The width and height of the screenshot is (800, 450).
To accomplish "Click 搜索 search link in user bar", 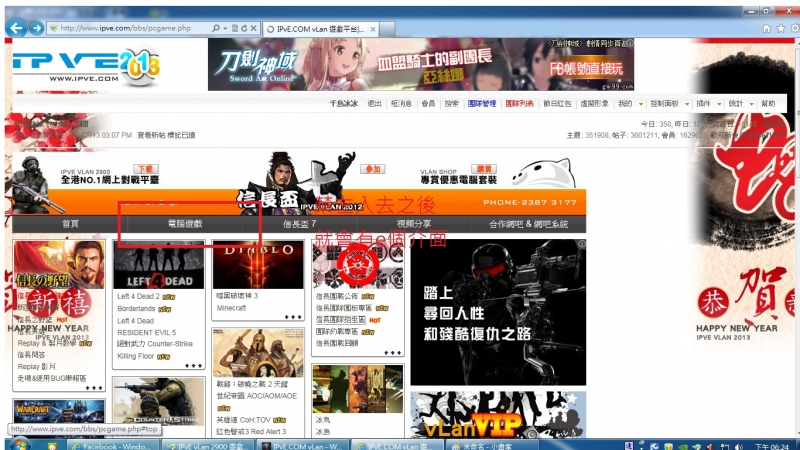I will pos(452,104).
